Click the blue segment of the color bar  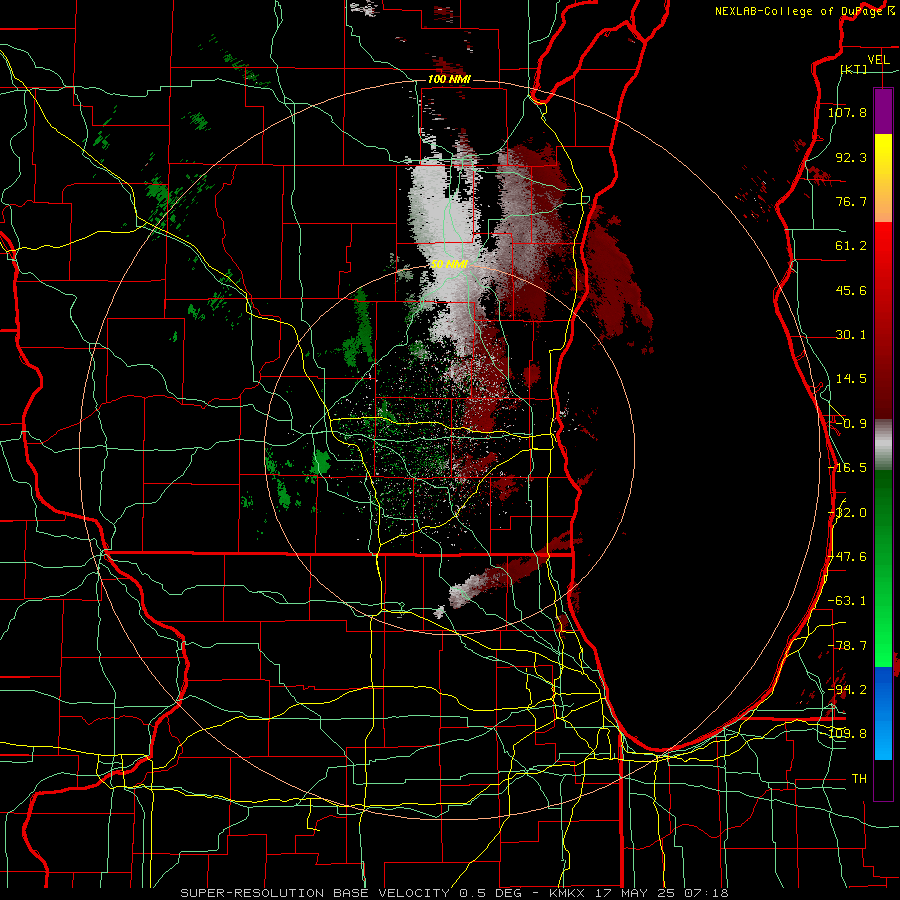(x=883, y=712)
